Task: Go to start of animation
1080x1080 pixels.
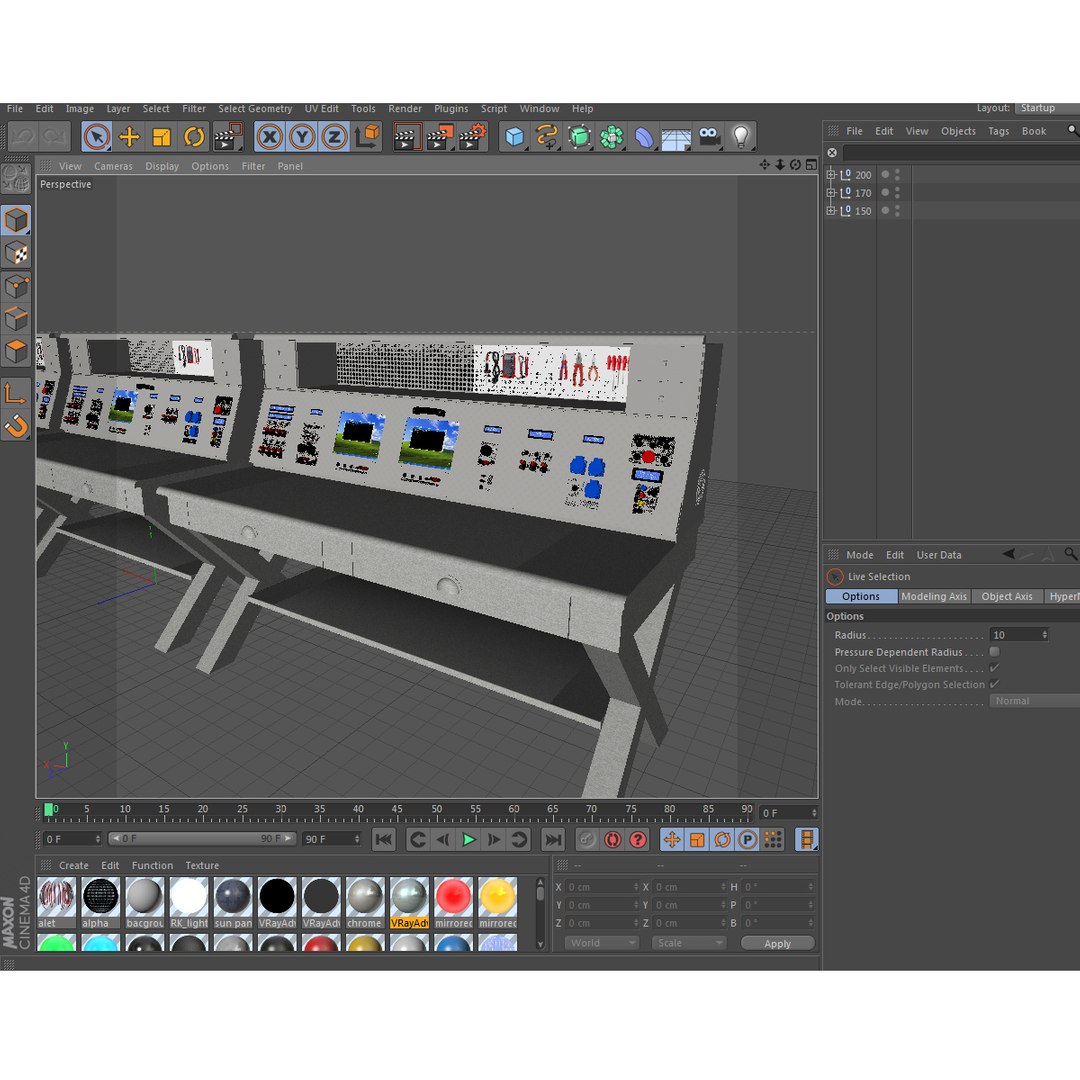Action: point(384,840)
